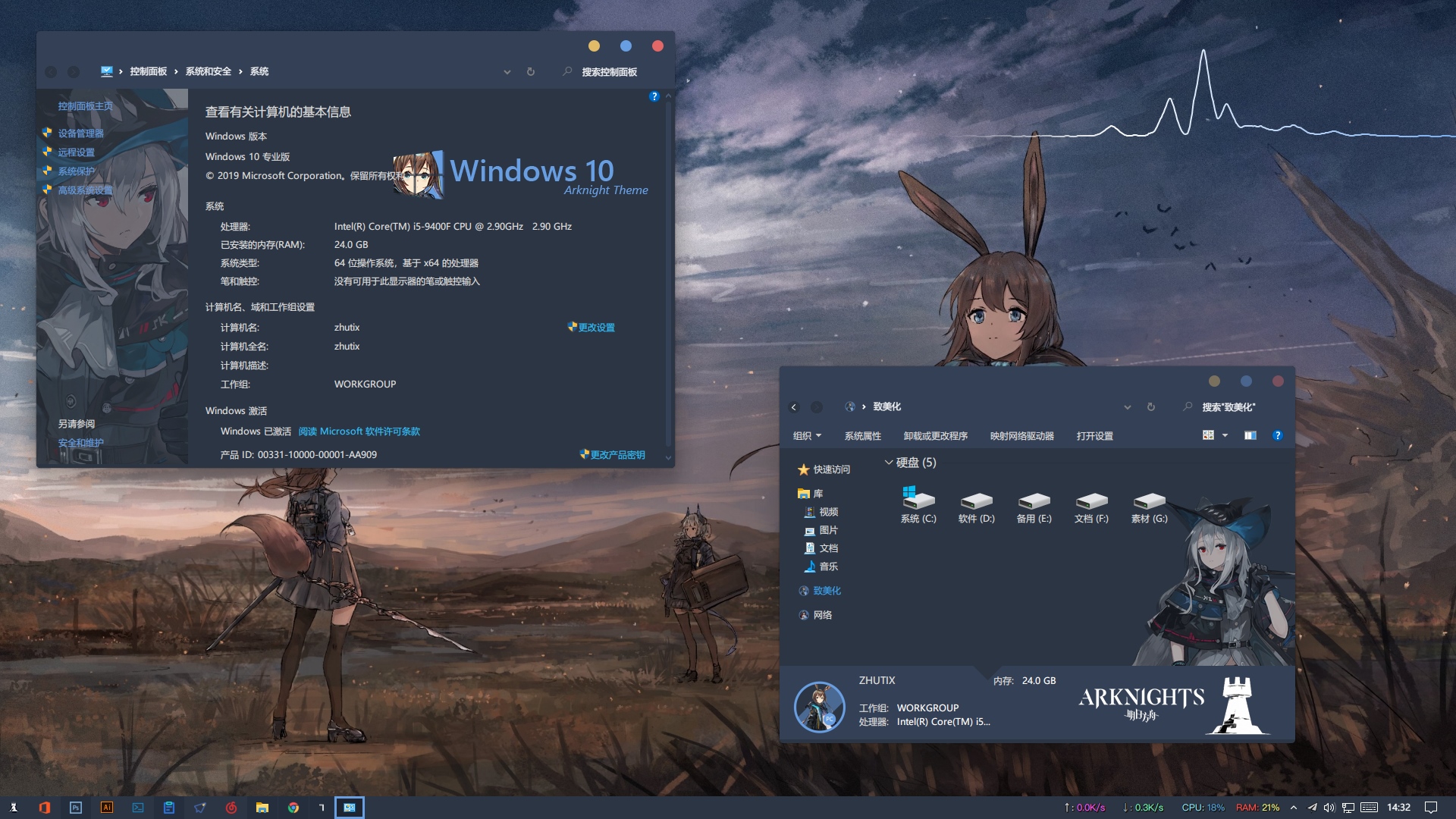Toggle the preview pane in the 致美化 window
The image size is (1456, 819).
(1250, 435)
